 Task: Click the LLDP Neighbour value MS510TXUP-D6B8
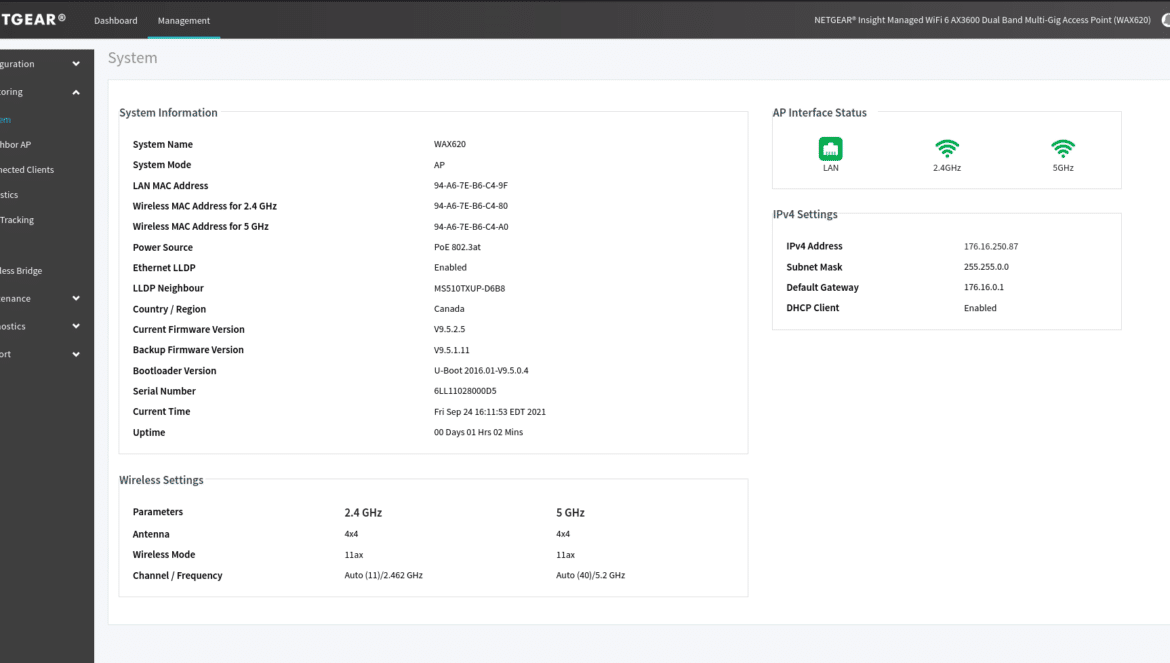point(469,289)
